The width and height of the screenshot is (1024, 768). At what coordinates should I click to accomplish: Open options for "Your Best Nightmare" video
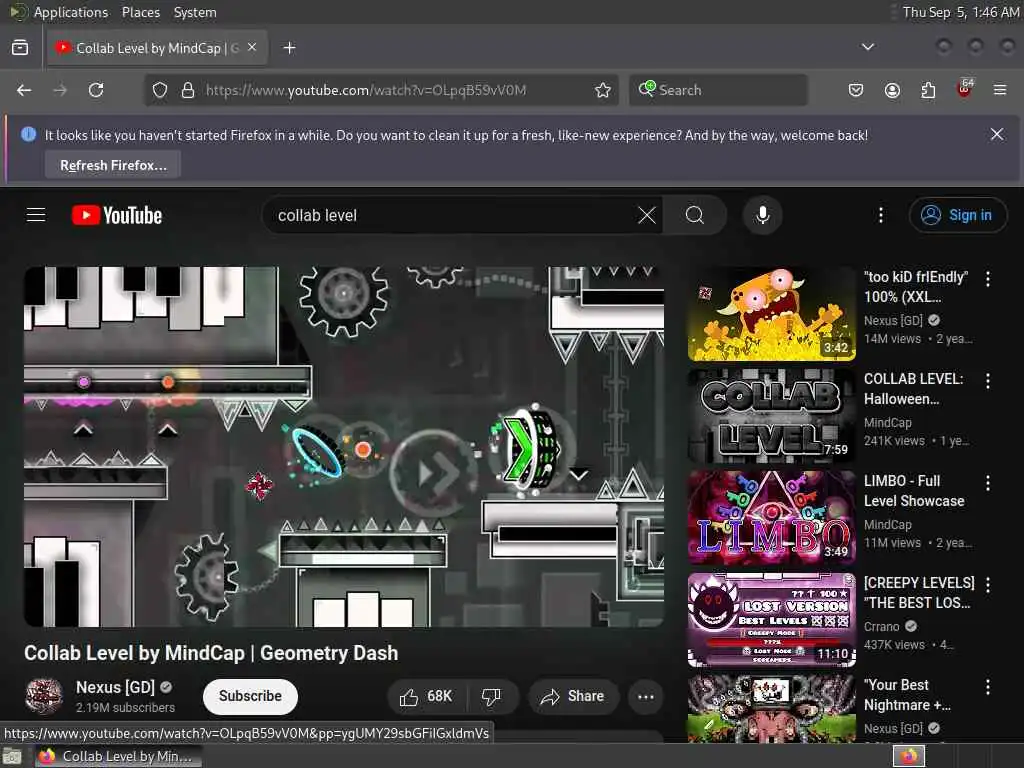988,686
